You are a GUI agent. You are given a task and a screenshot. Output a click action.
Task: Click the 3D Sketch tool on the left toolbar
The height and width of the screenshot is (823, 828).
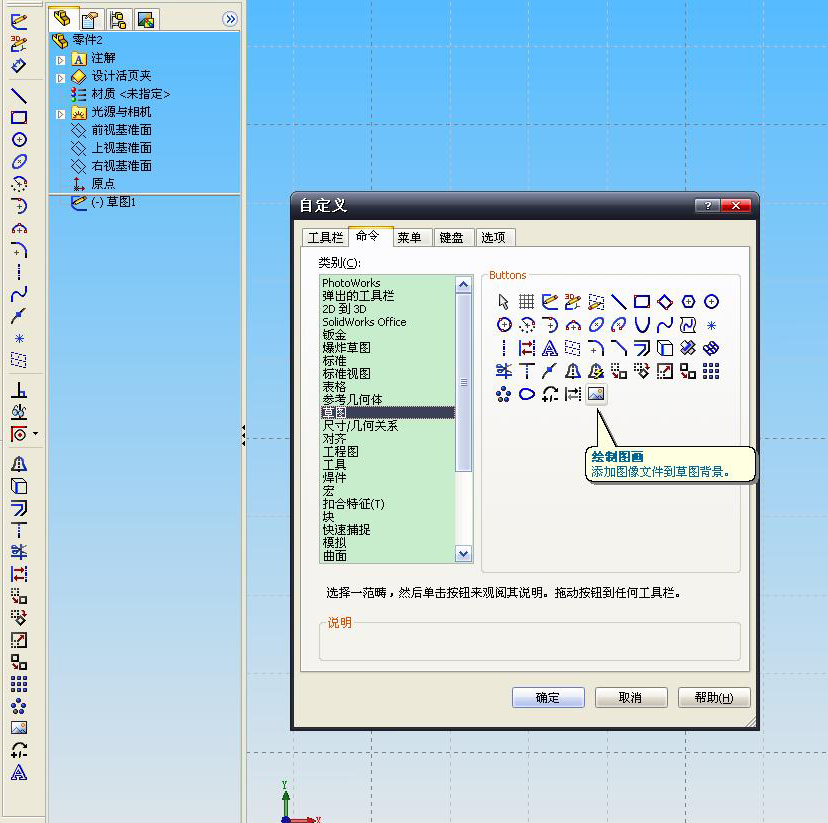click(x=19, y=44)
